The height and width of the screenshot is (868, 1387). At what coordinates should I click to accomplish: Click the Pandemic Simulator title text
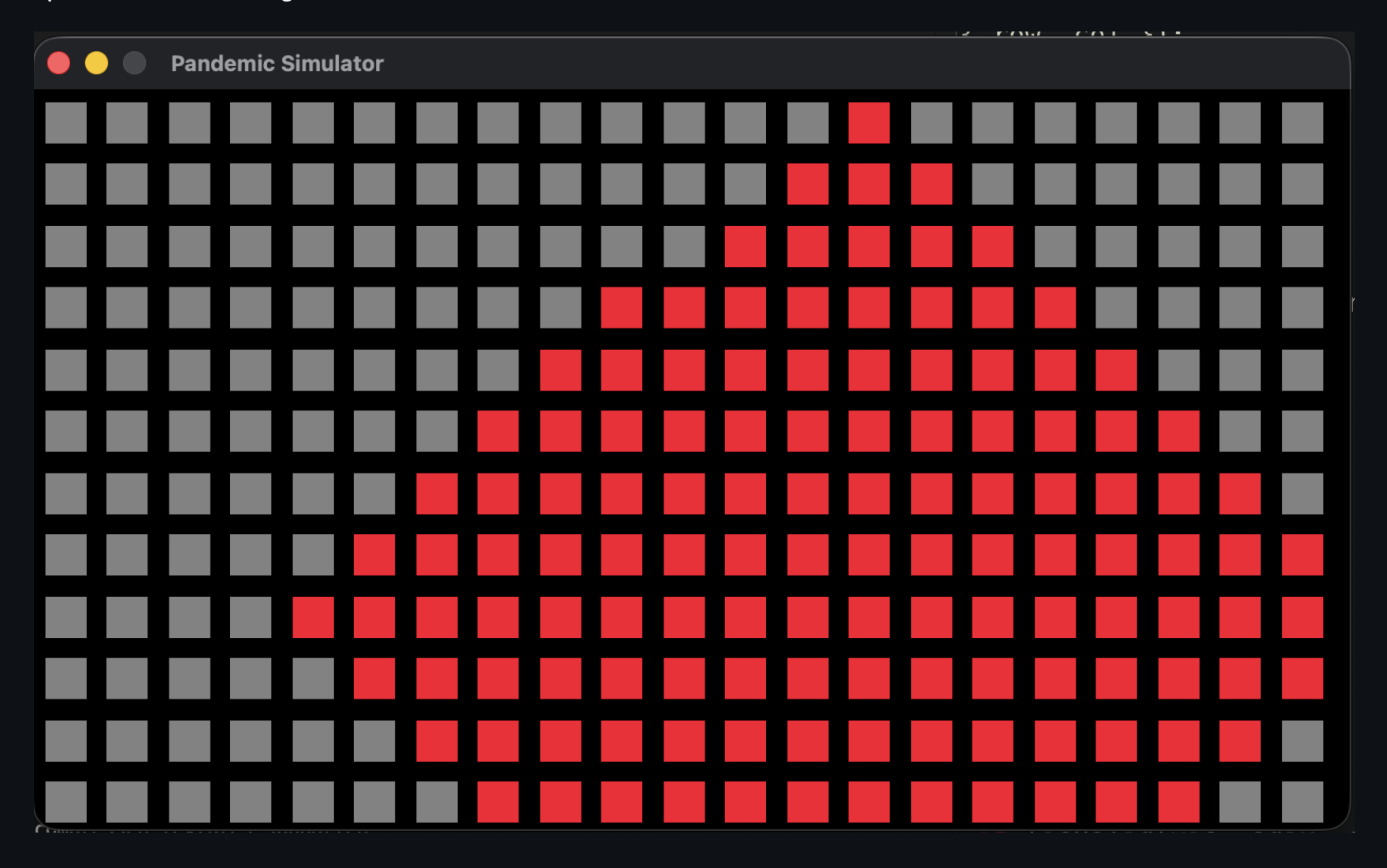coord(277,64)
